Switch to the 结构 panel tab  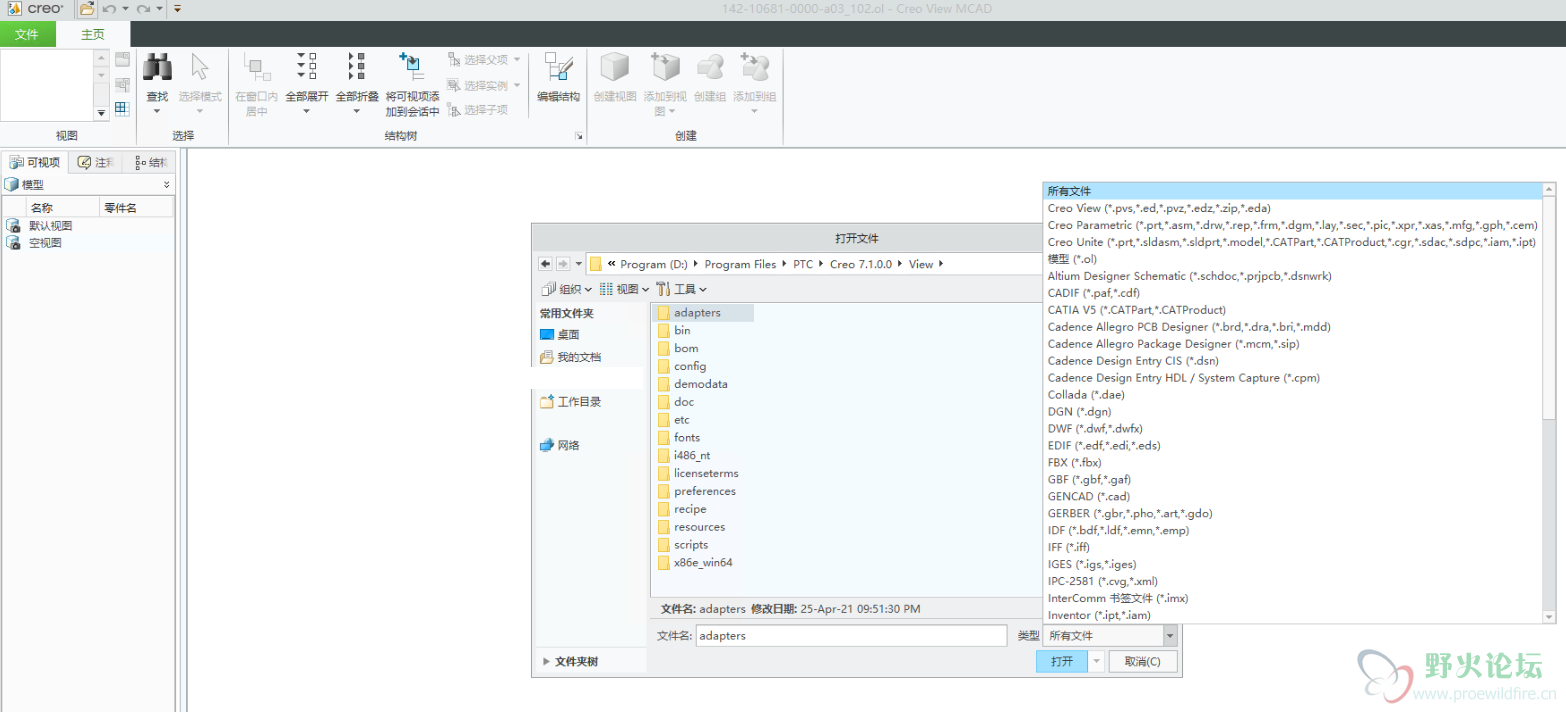151,162
